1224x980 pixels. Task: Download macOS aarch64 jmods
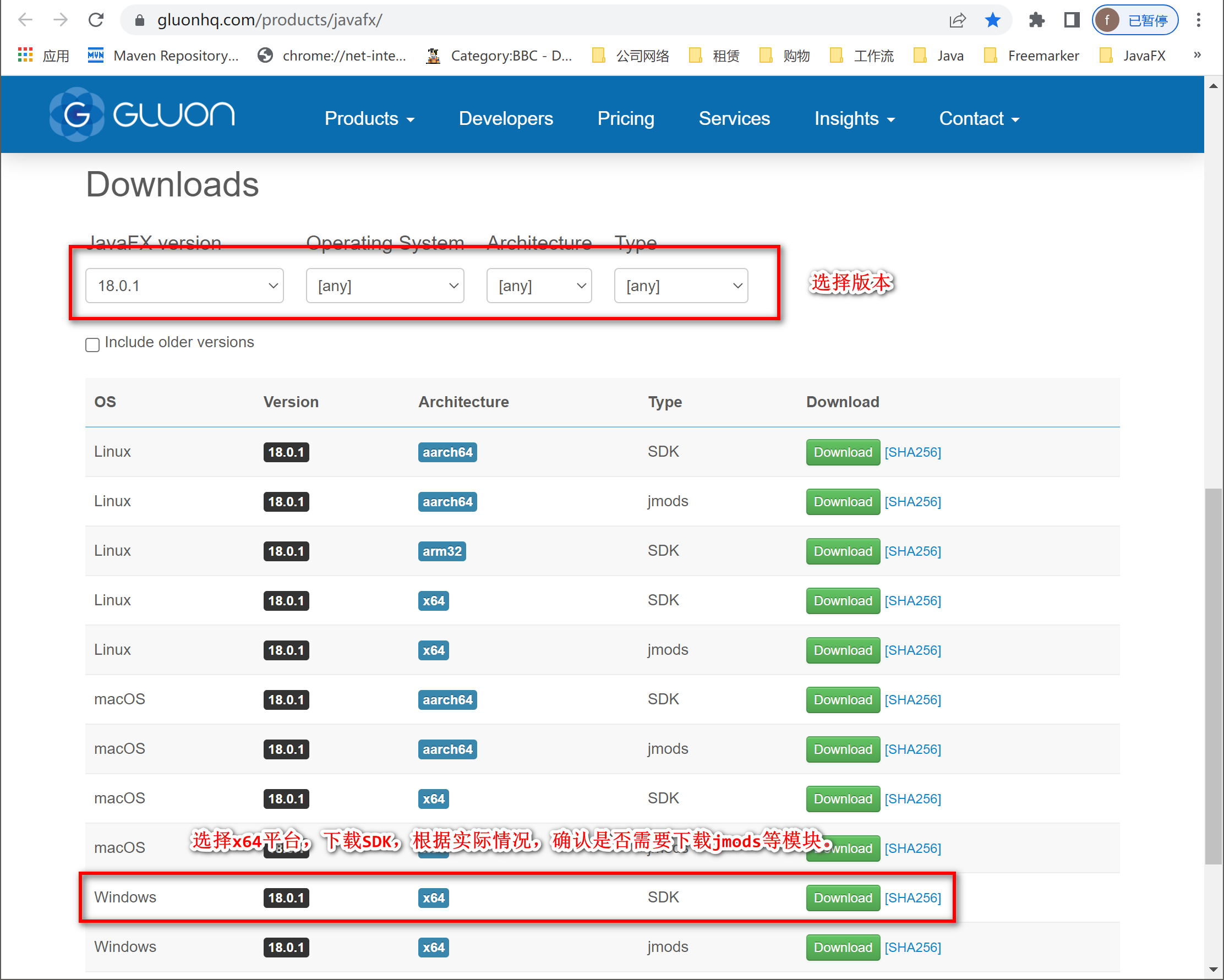843,749
